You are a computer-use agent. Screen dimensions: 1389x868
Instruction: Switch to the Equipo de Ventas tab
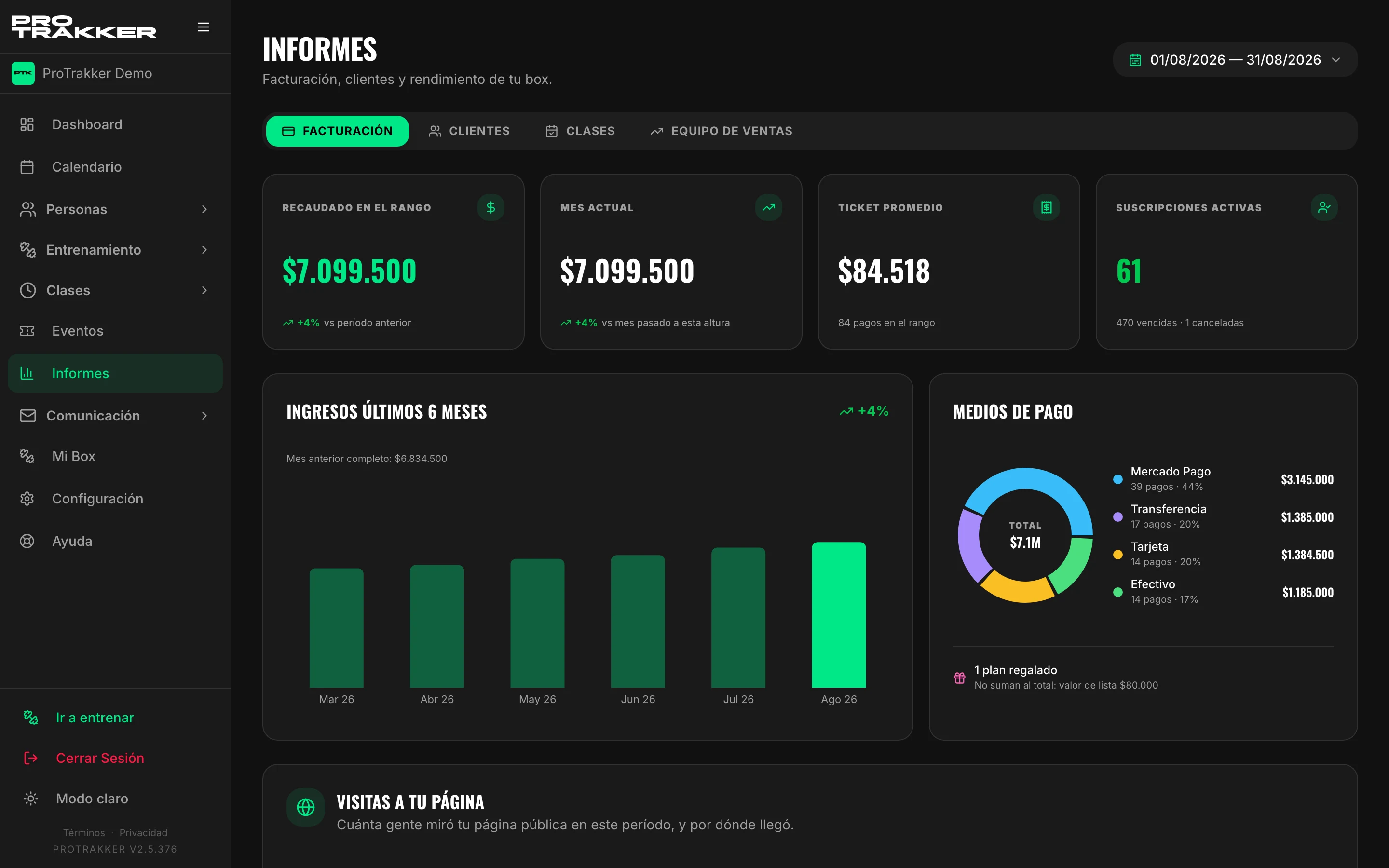(x=722, y=131)
